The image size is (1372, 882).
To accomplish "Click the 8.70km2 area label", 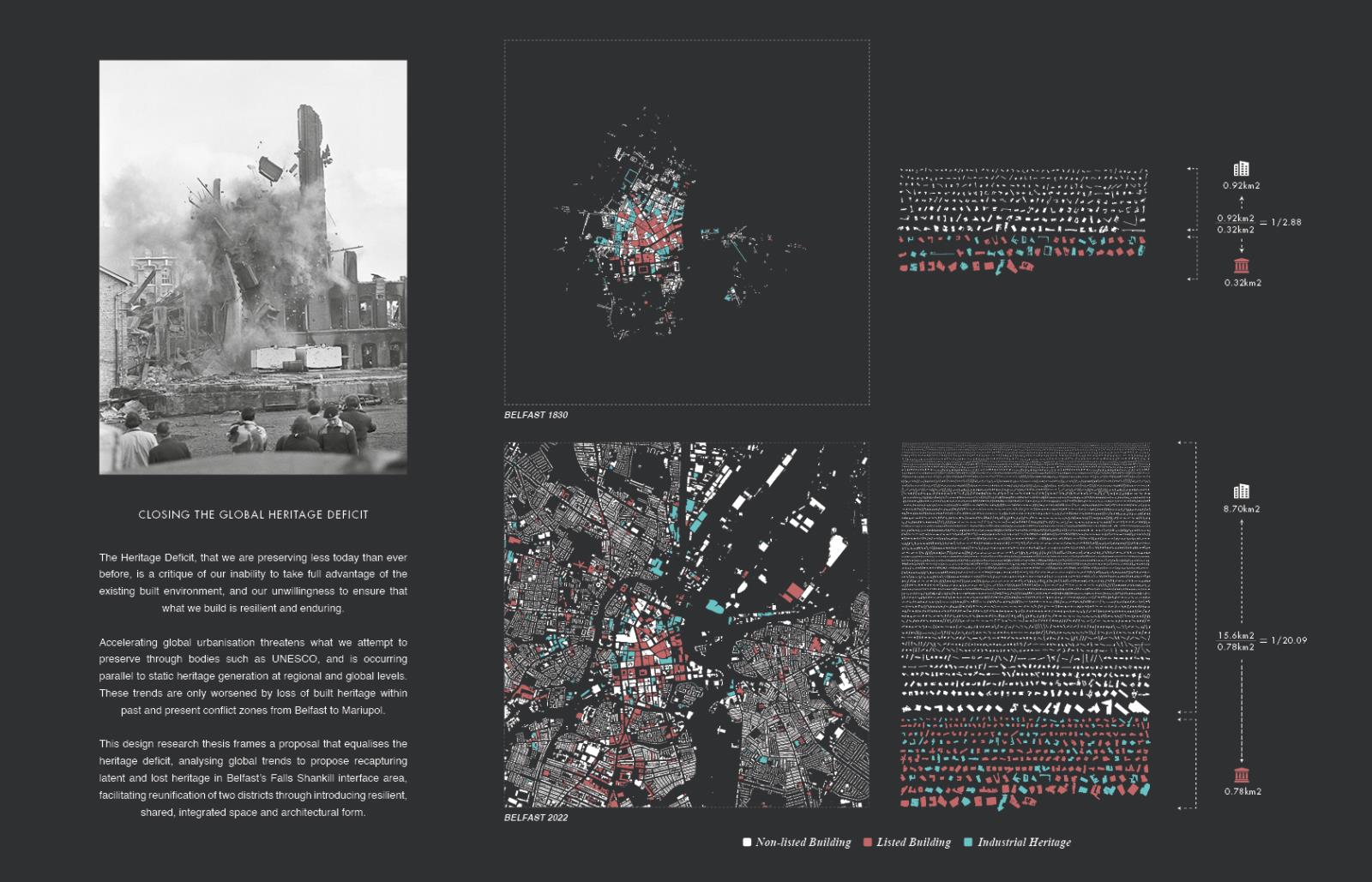I will pyautogui.click(x=1242, y=509).
